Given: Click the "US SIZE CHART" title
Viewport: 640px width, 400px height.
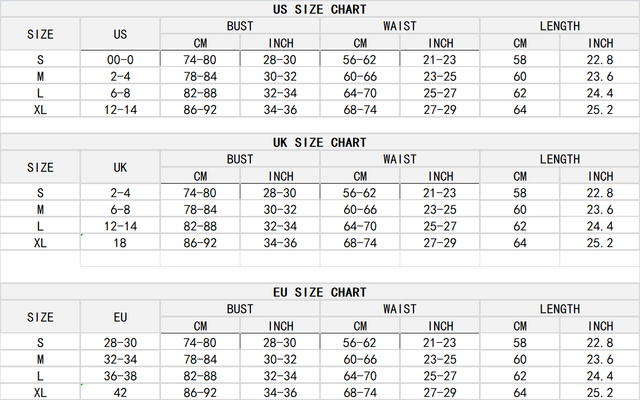Looking at the screenshot, I should (x=320, y=9).
